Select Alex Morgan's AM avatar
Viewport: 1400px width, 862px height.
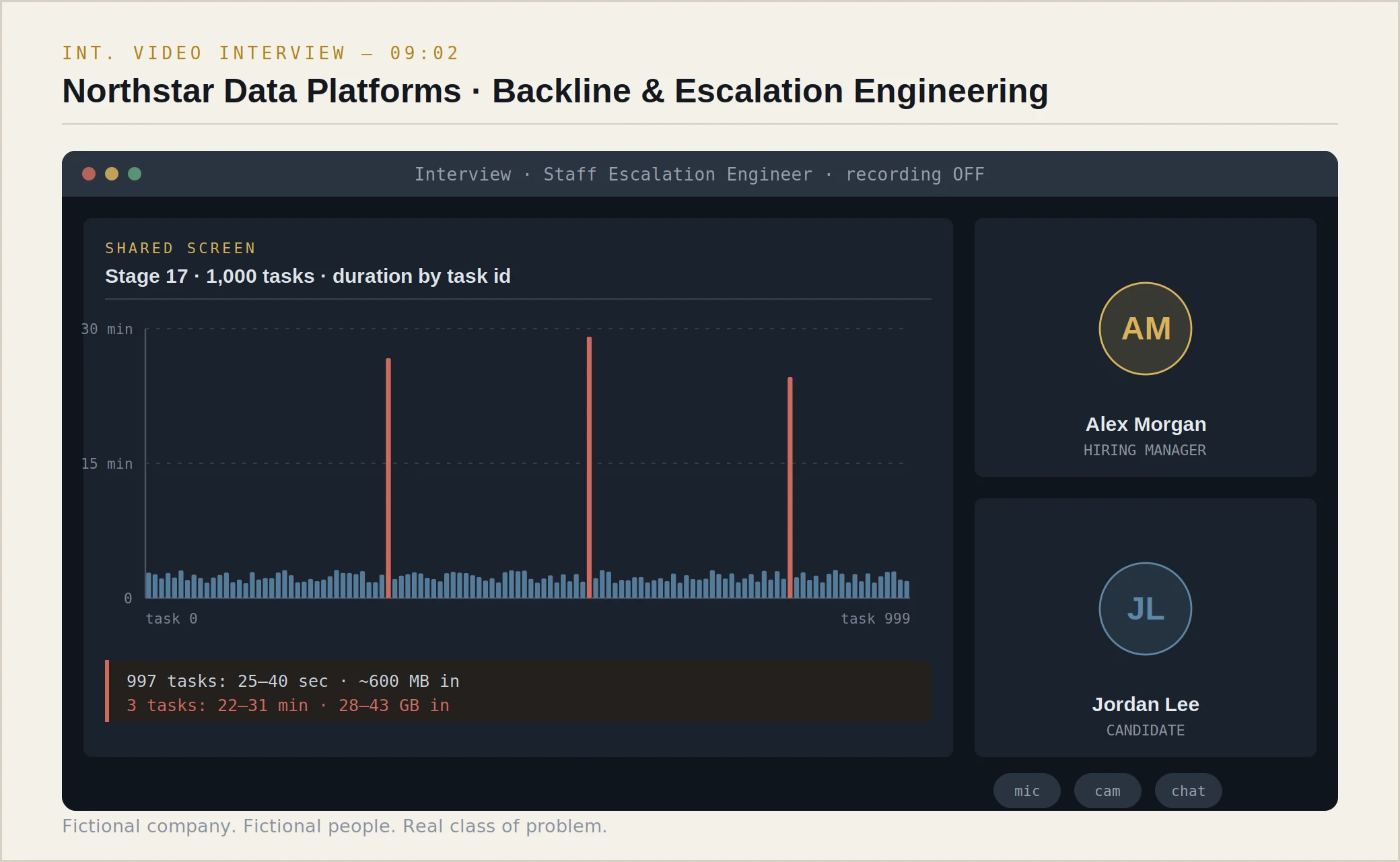[1145, 329]
